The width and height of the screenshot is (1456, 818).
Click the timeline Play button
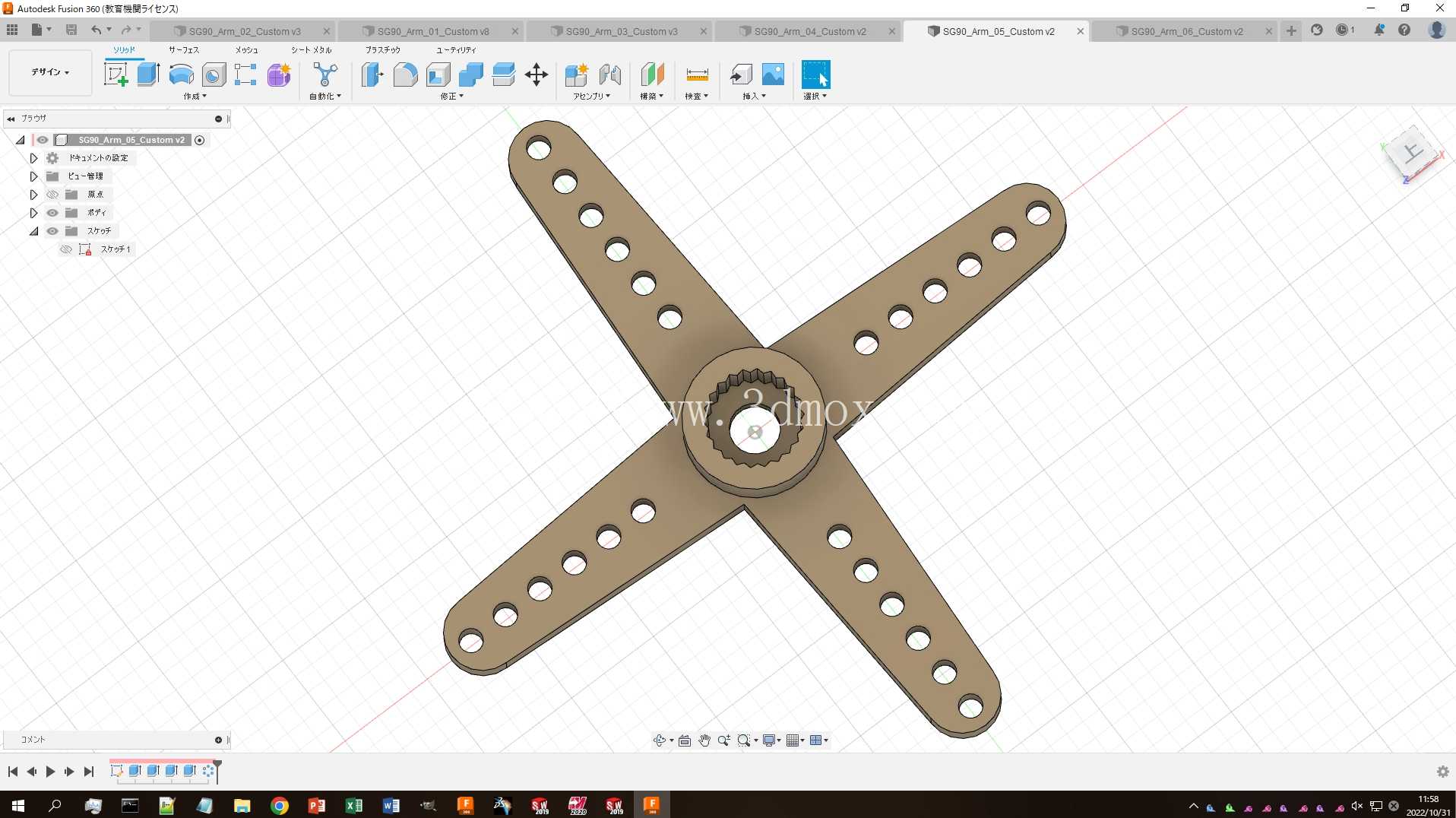point(50,772)
